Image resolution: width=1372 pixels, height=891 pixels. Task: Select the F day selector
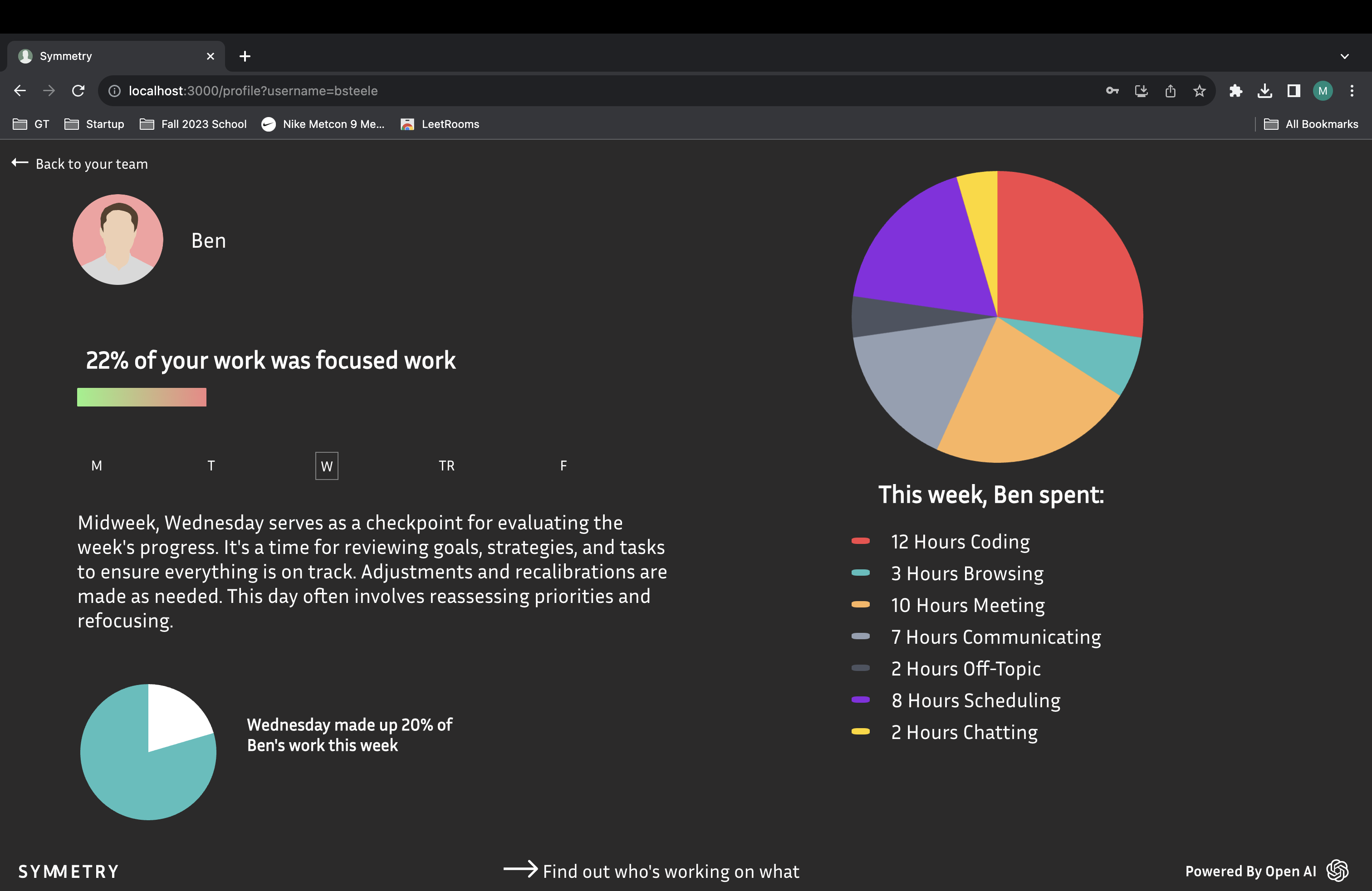pos(563,465)
